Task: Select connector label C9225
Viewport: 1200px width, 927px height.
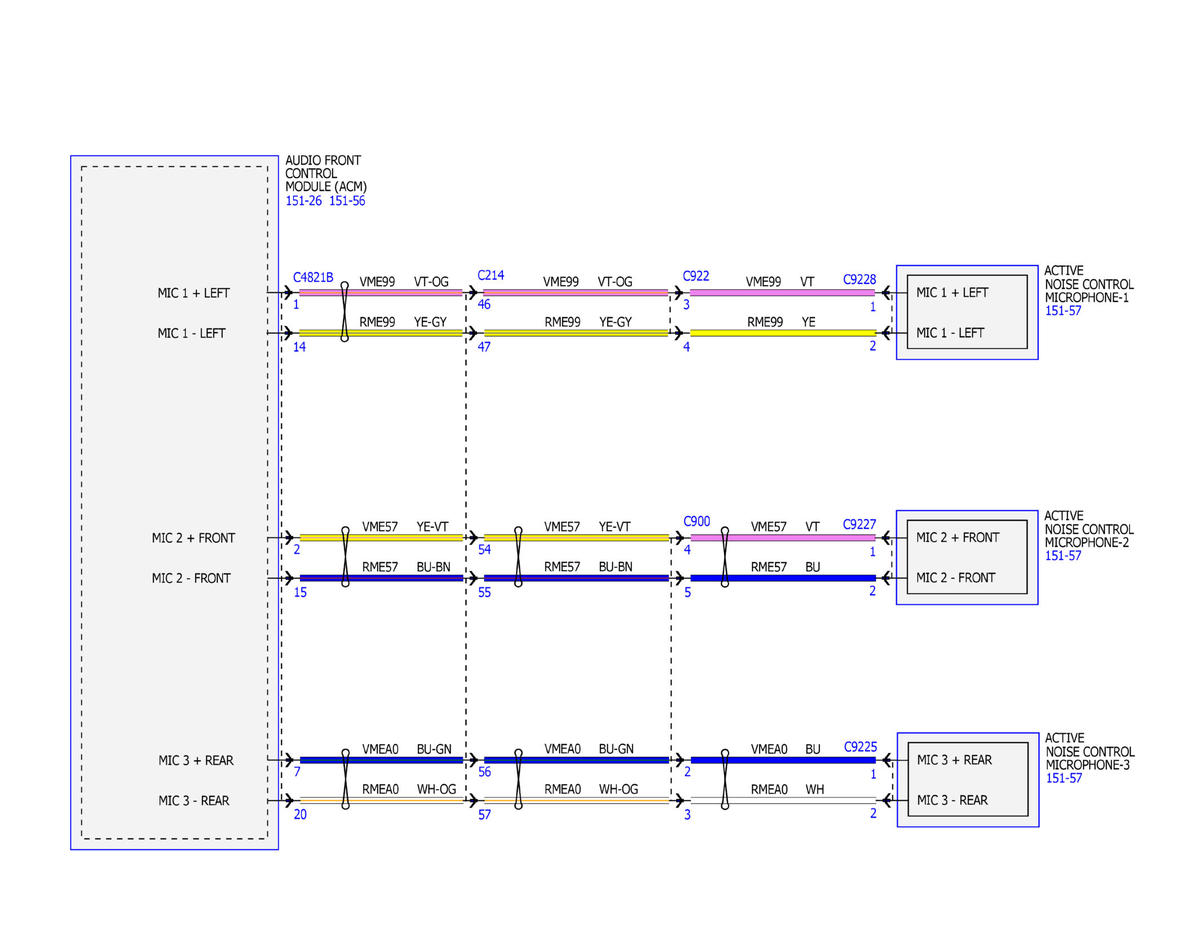Action: coord(860,746)
